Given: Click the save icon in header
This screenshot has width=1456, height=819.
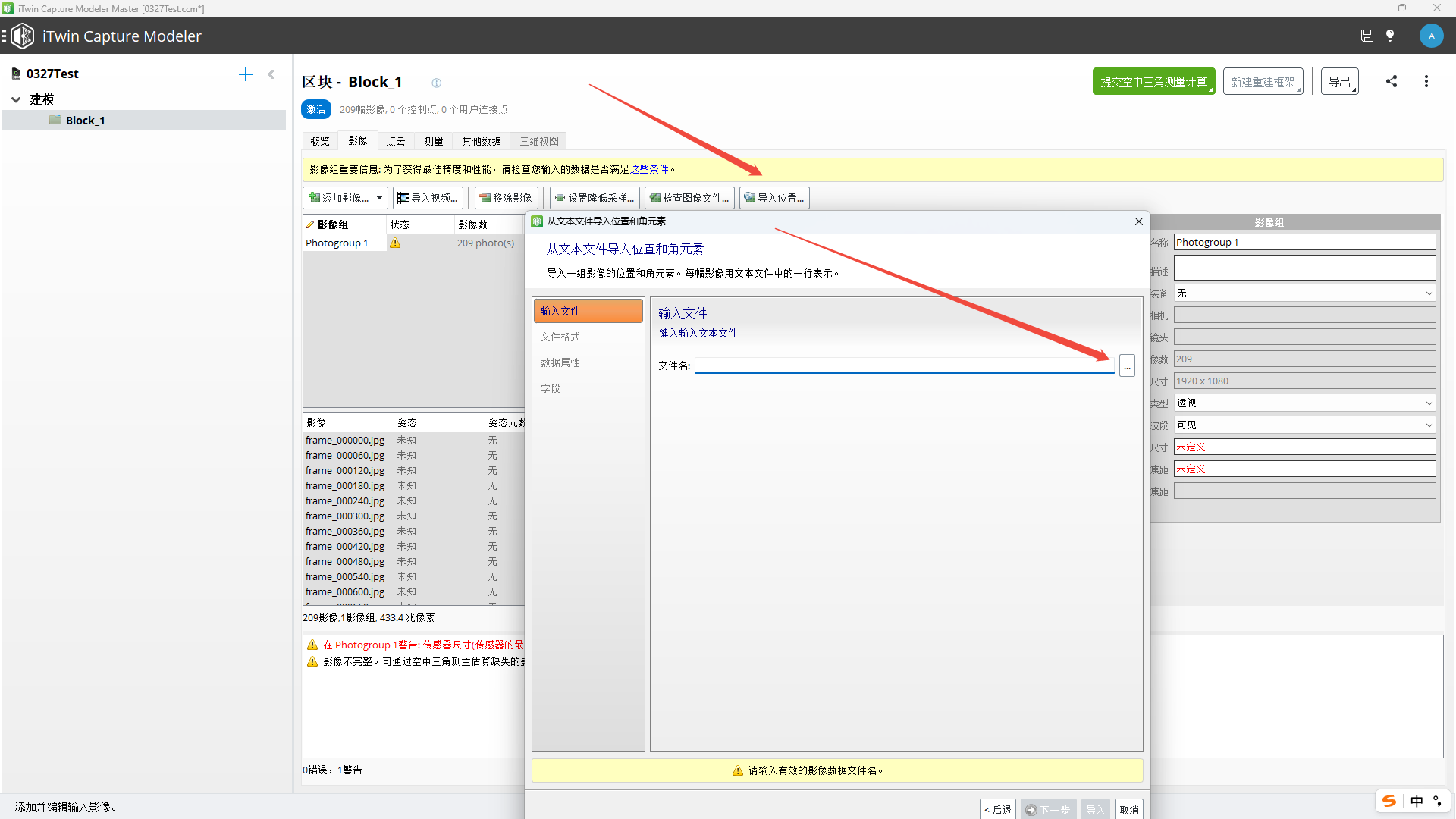Looking at the screenshot, I should coord(1367,36).
